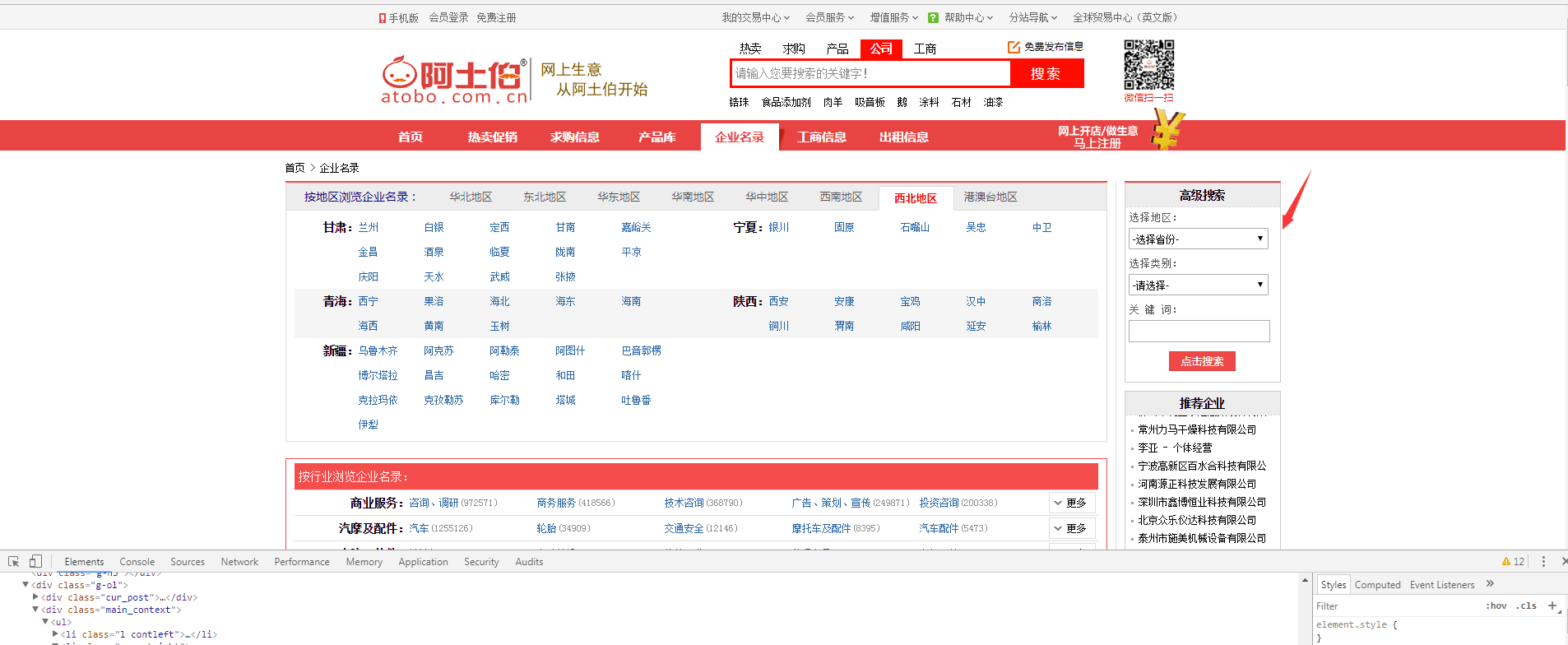
Task: Expand 更多 for the 汽摩及配件 row
Action: 1072,528
